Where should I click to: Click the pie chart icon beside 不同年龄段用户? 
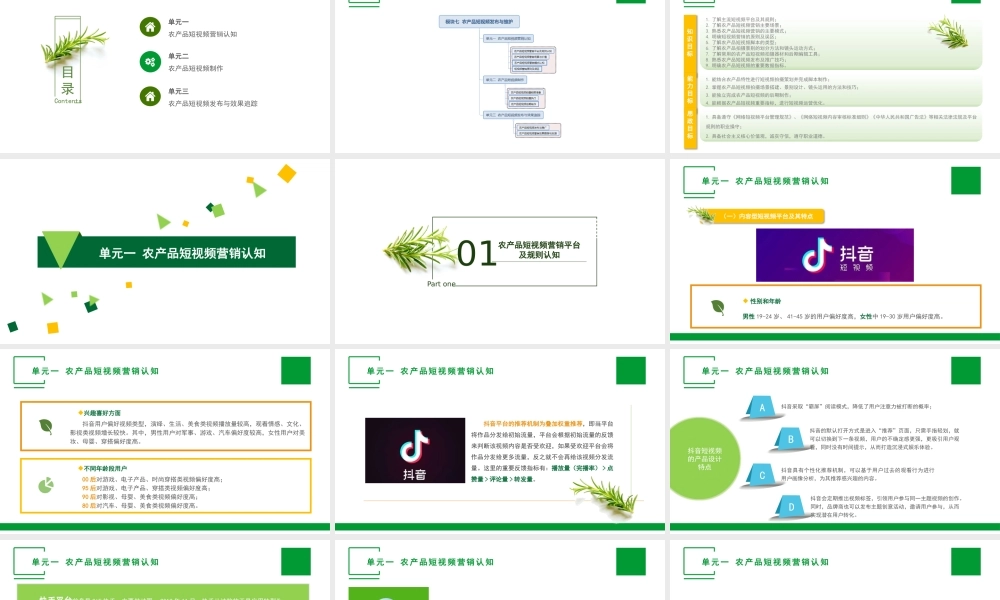tap(46, 485)
